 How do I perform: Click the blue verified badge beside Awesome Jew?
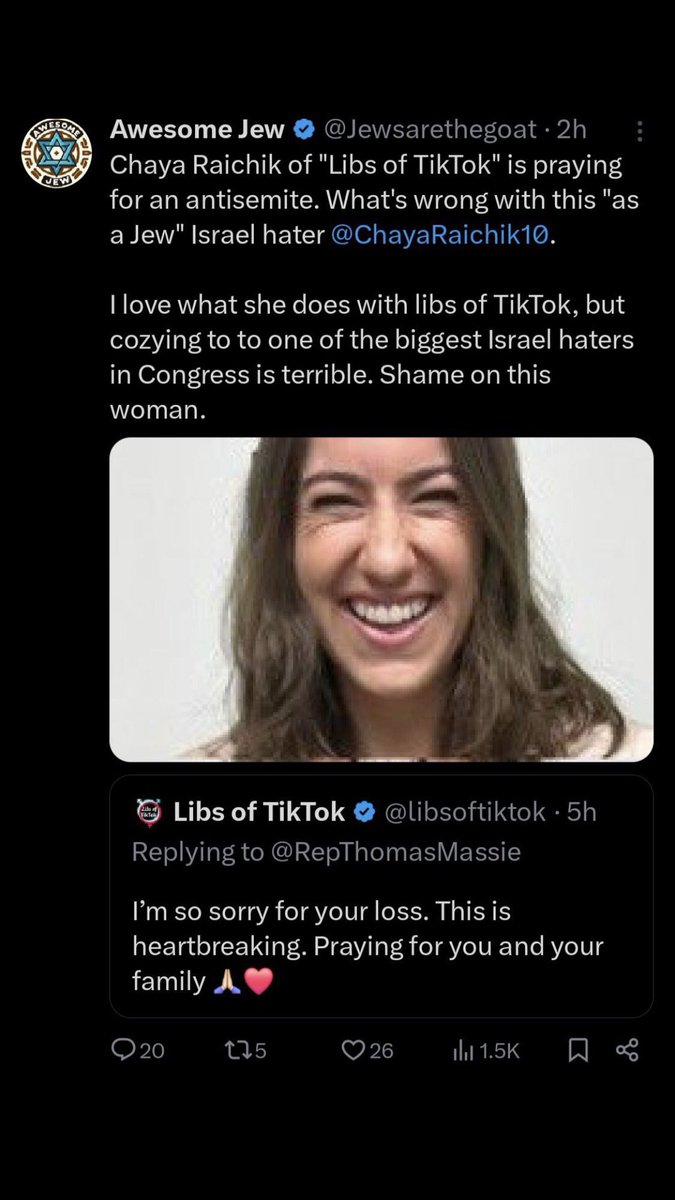point(305,129)
